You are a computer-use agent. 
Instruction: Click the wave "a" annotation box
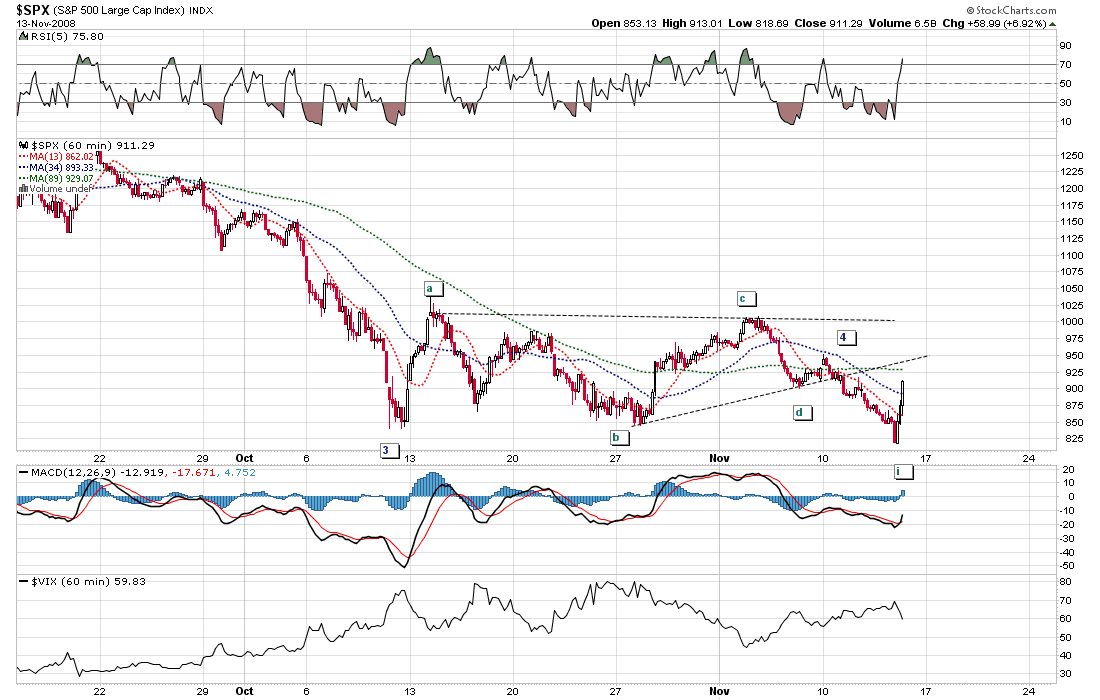(432, 289)
